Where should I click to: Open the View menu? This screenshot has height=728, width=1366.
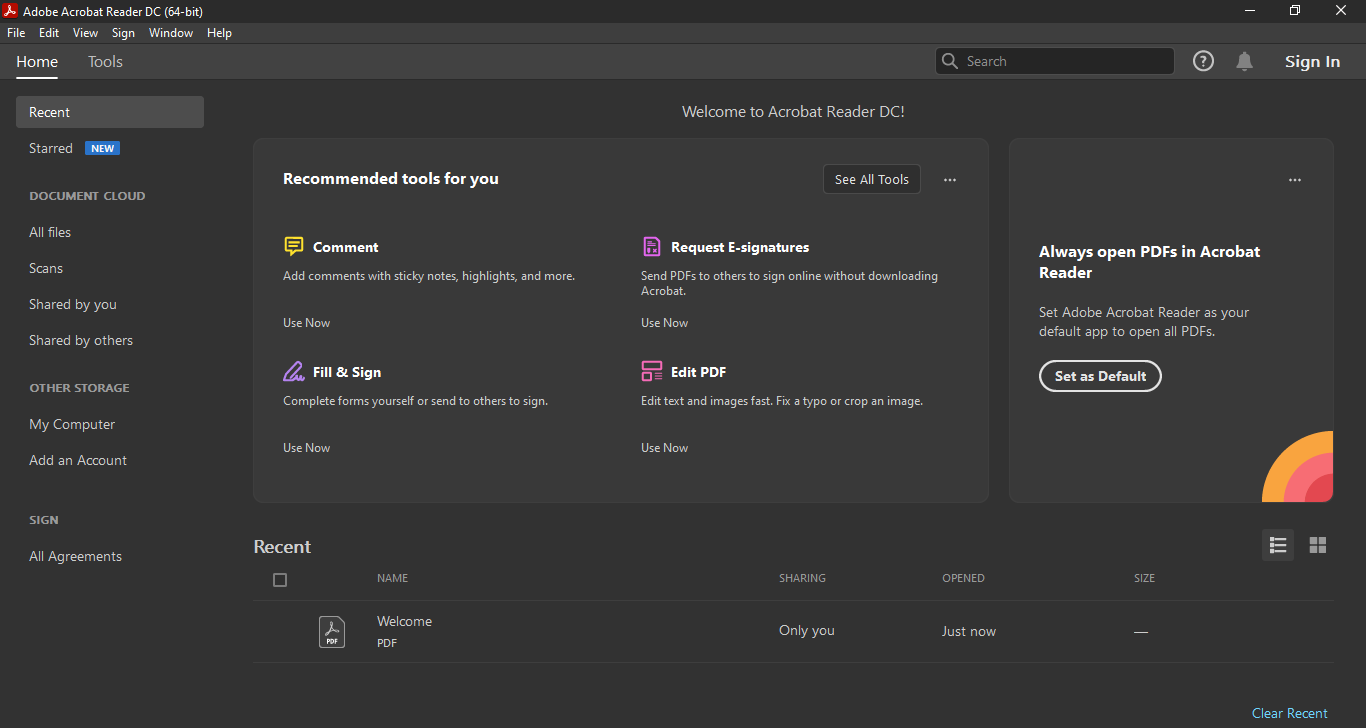tap(85, 33)
